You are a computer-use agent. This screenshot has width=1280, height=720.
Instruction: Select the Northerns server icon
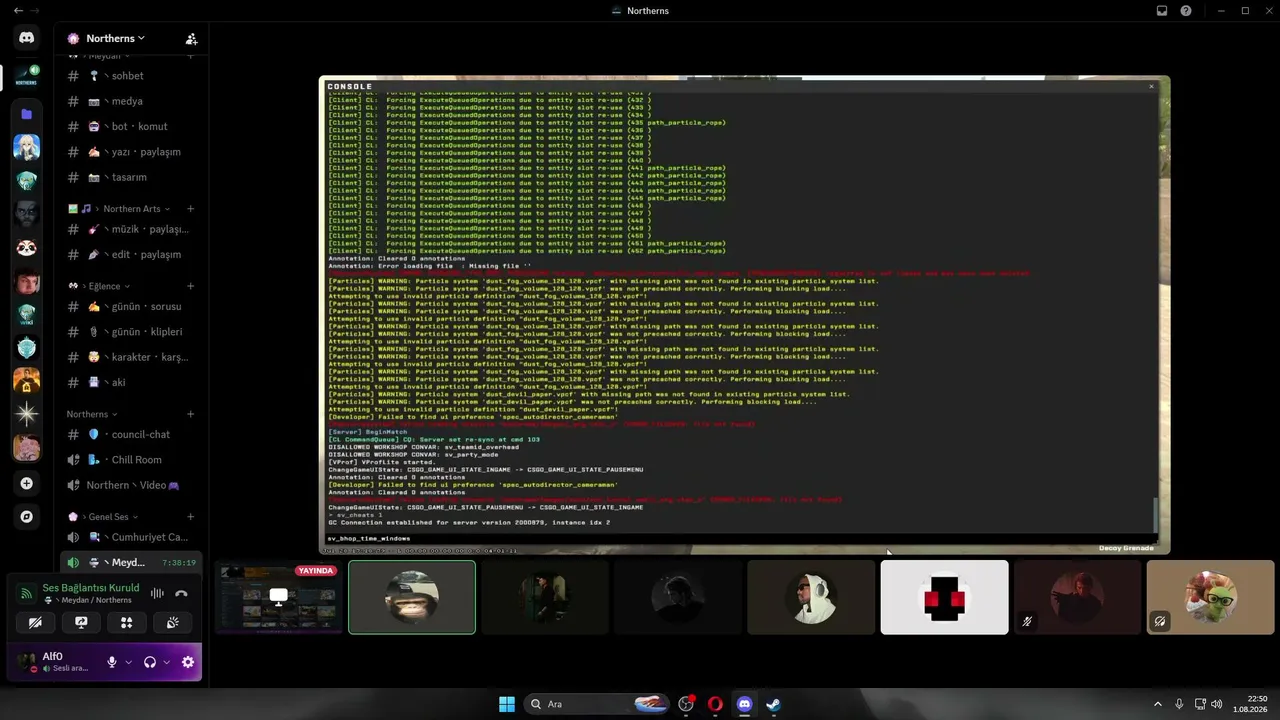27,76
